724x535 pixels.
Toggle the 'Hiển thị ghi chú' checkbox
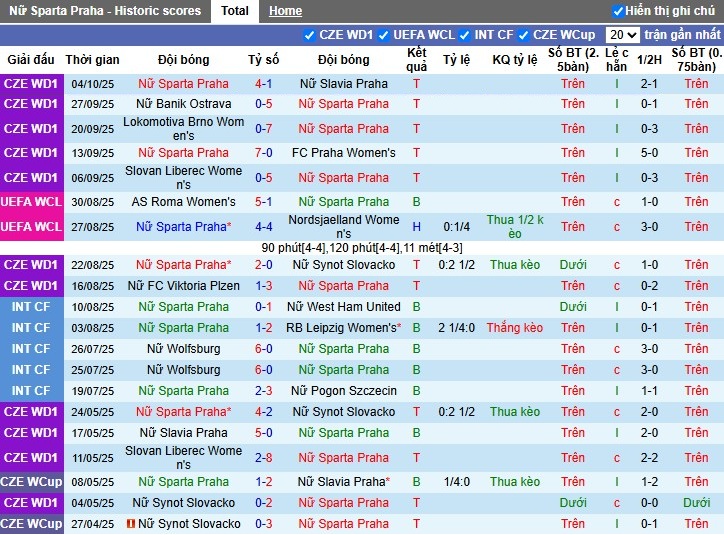618,11
